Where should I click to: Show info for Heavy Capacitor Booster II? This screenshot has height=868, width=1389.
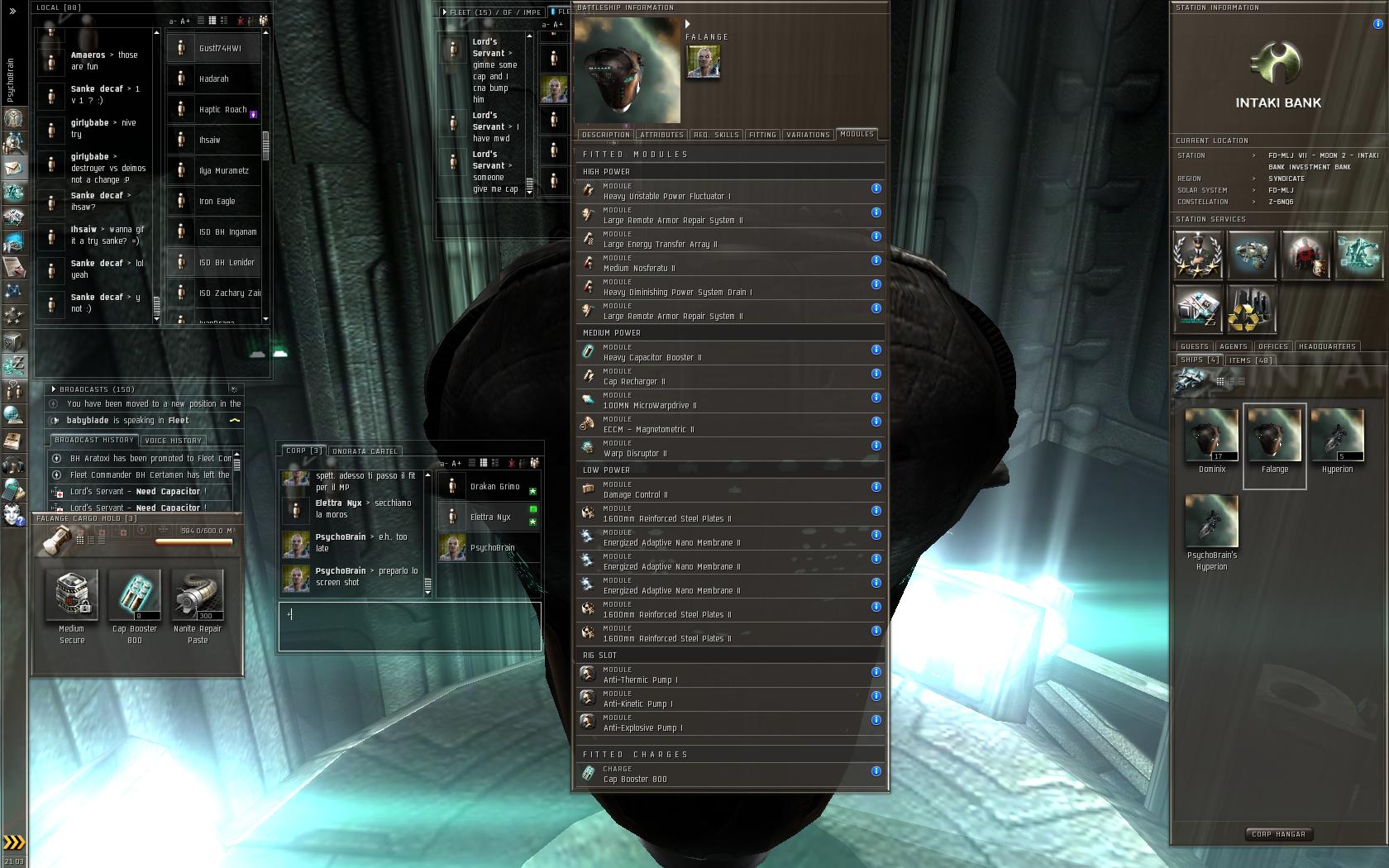pos(876,350)
